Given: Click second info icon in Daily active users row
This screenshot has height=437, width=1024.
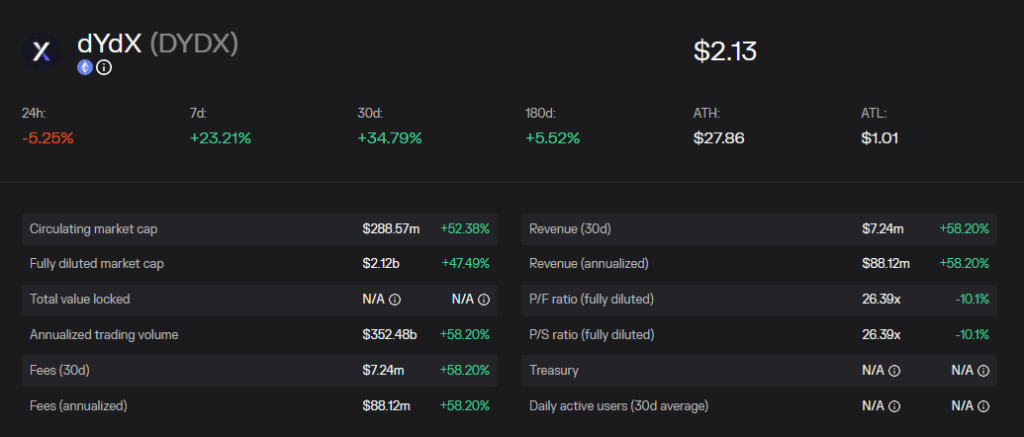Looking at the screenshot, I should 984,406.
